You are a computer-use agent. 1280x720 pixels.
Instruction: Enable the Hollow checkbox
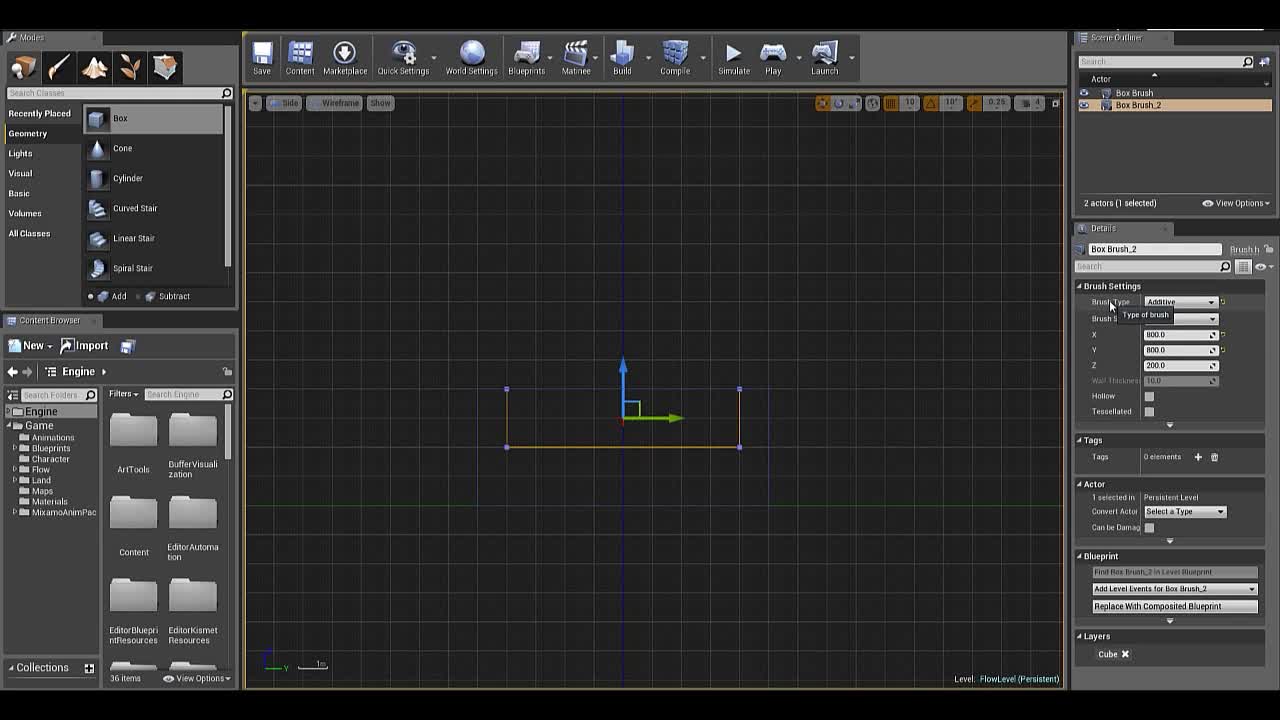tap(1149, 396)
